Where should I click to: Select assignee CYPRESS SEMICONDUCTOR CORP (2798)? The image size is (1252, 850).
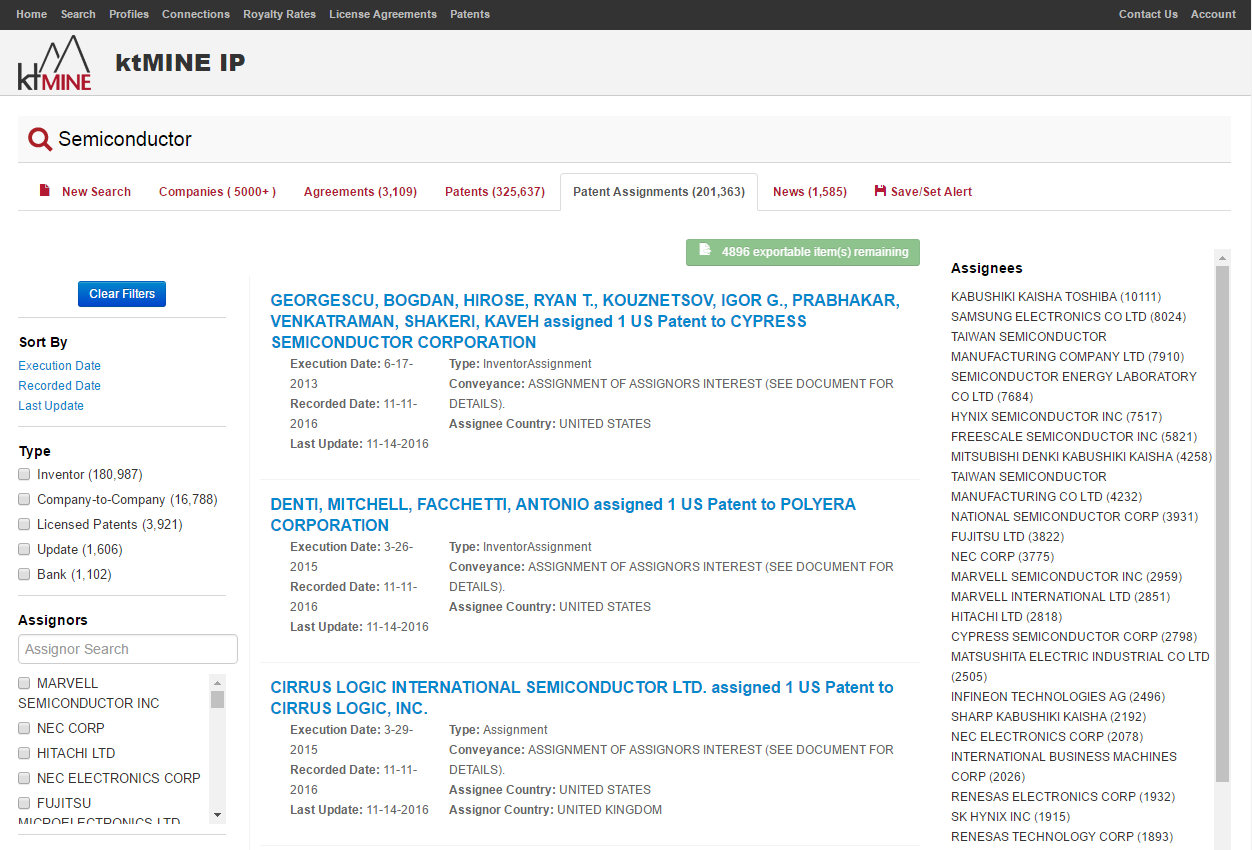1074,637
